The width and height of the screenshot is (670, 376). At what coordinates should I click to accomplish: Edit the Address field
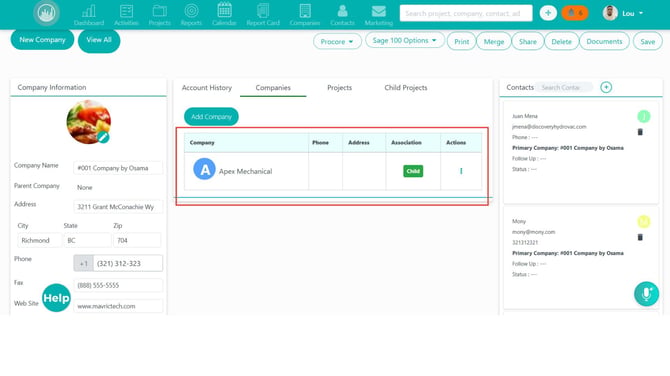tap(118, 207)
